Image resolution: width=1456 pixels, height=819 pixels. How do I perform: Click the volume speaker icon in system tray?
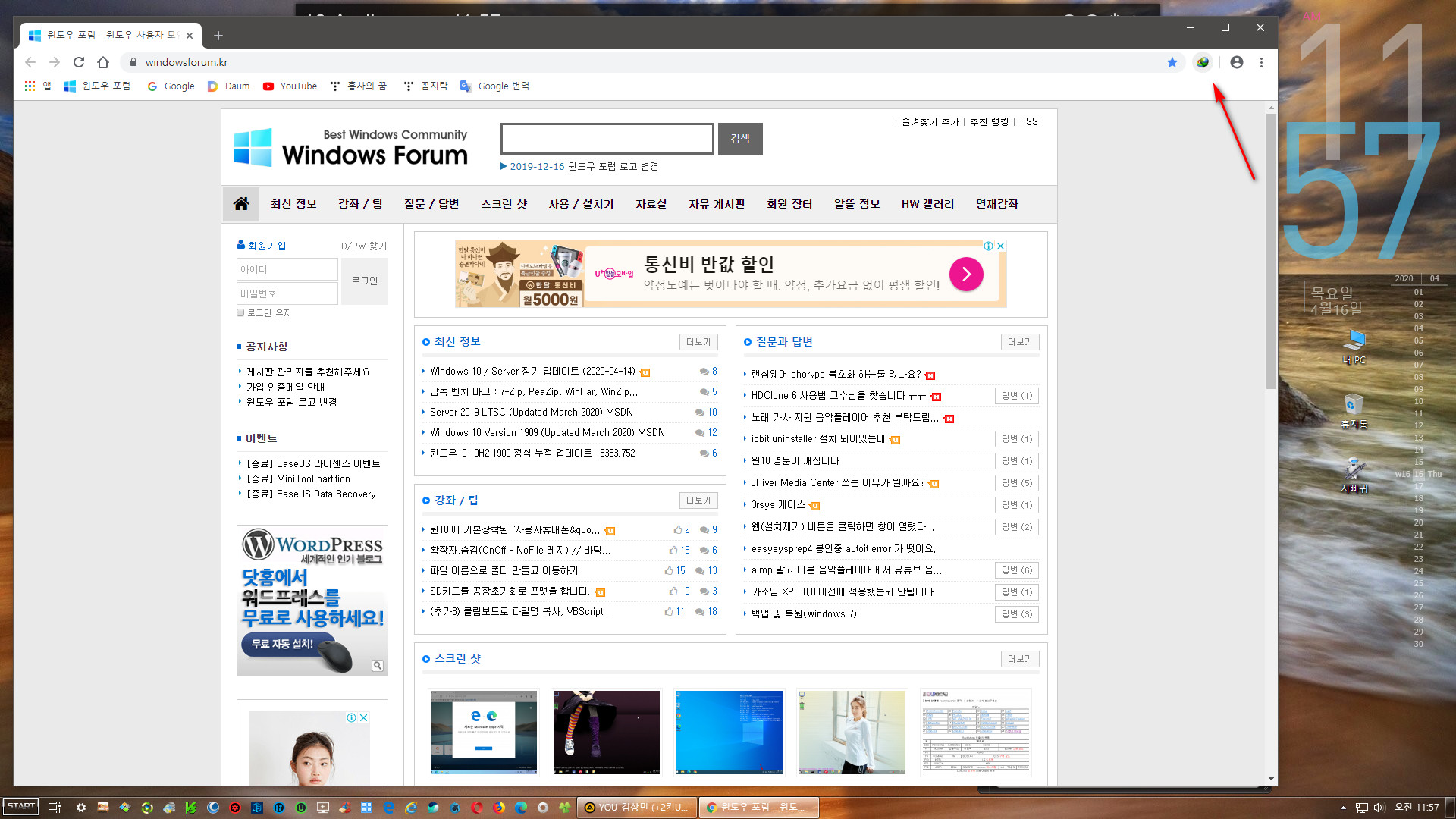click(x=1379, y=808)
